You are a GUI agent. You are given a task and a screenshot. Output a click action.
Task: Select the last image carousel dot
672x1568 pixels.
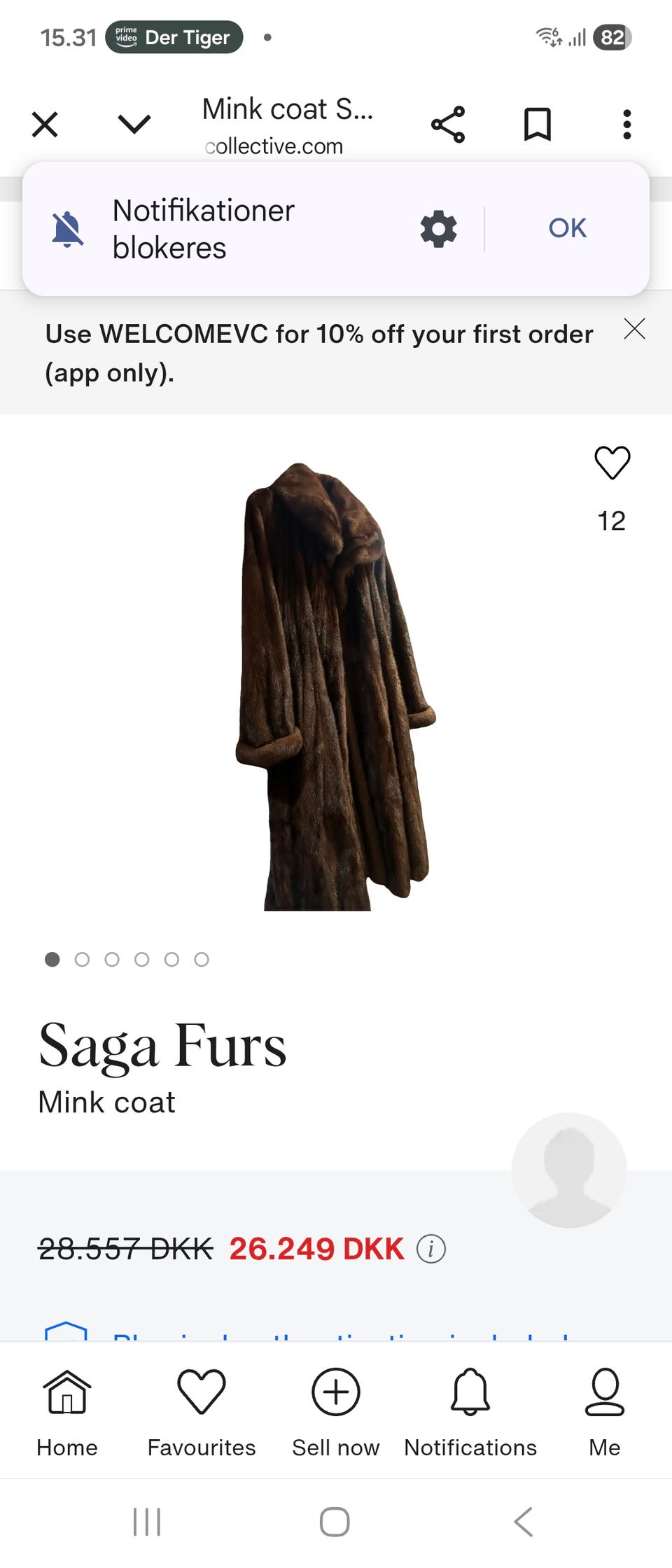(202, 960)
